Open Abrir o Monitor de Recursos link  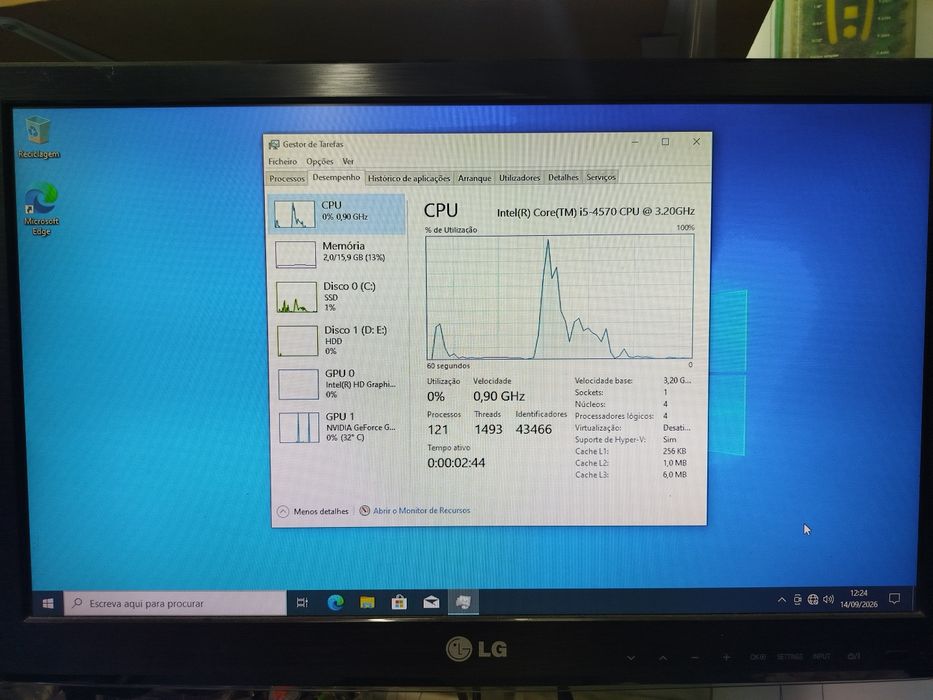[421, 510]
